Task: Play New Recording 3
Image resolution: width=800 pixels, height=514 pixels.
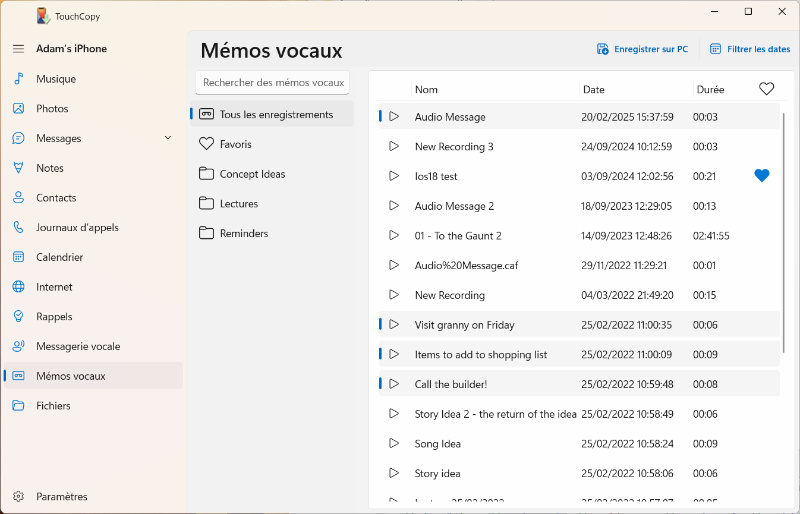Action: [394, 146]
